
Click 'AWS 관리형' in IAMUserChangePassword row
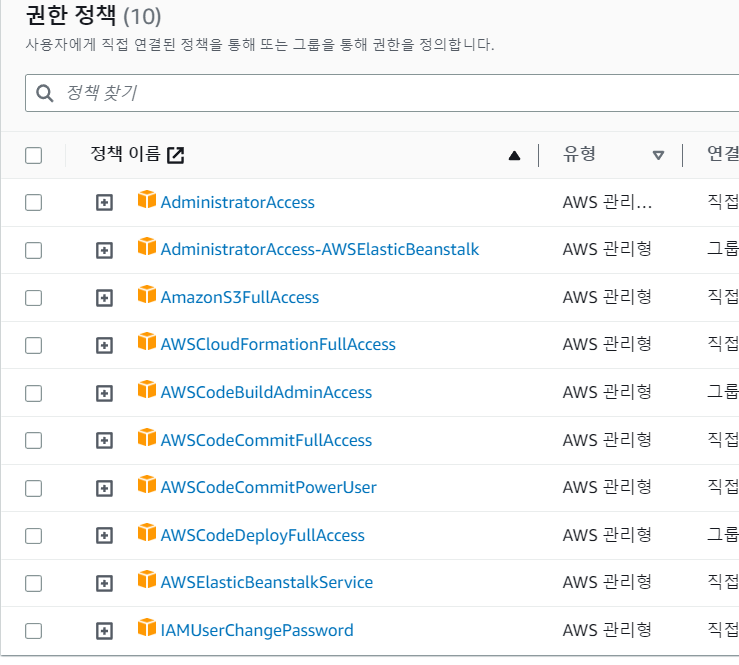[x=608, y=630]
